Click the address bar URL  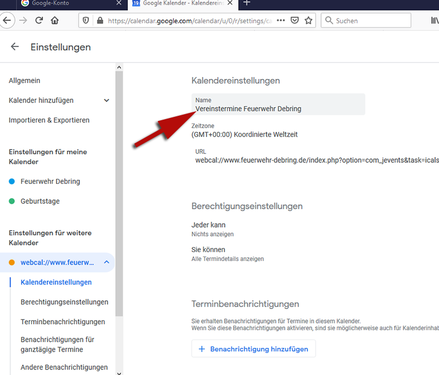pos(189,21)
